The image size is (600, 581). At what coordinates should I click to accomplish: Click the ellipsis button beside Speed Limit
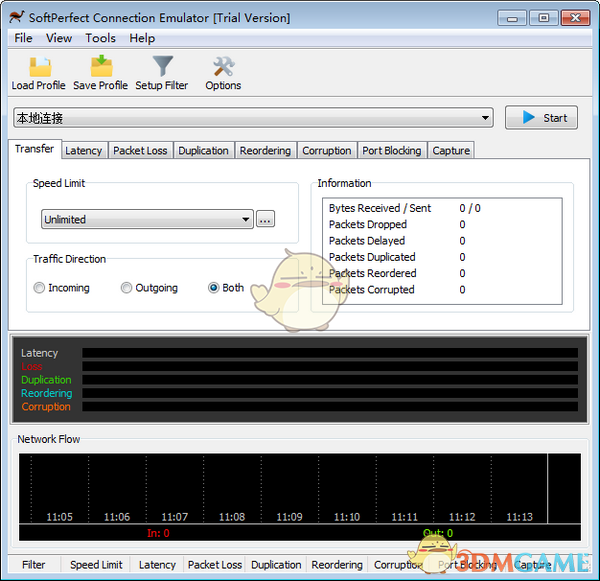265,219
